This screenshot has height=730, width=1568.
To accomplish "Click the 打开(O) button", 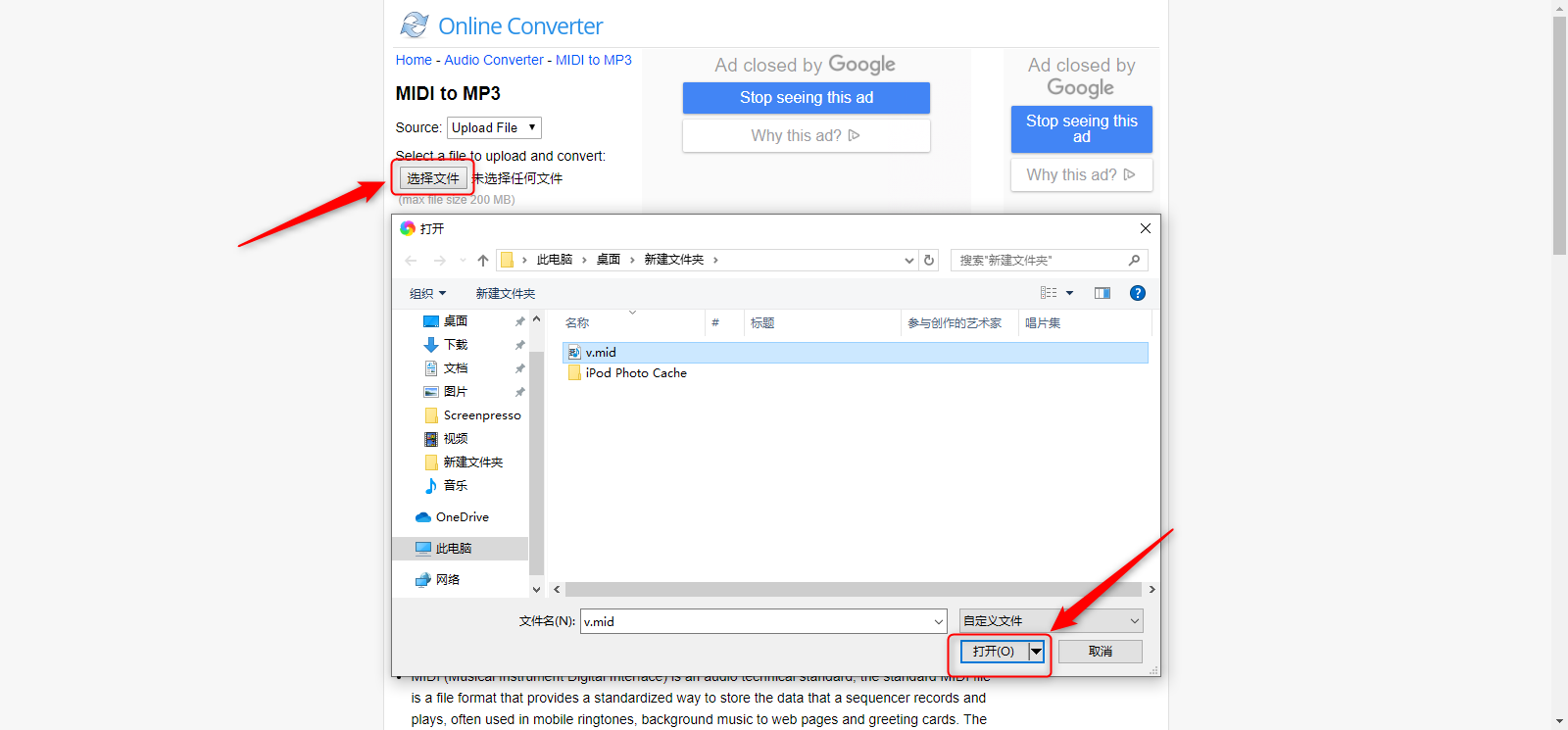I will click(x=994, y=652).
